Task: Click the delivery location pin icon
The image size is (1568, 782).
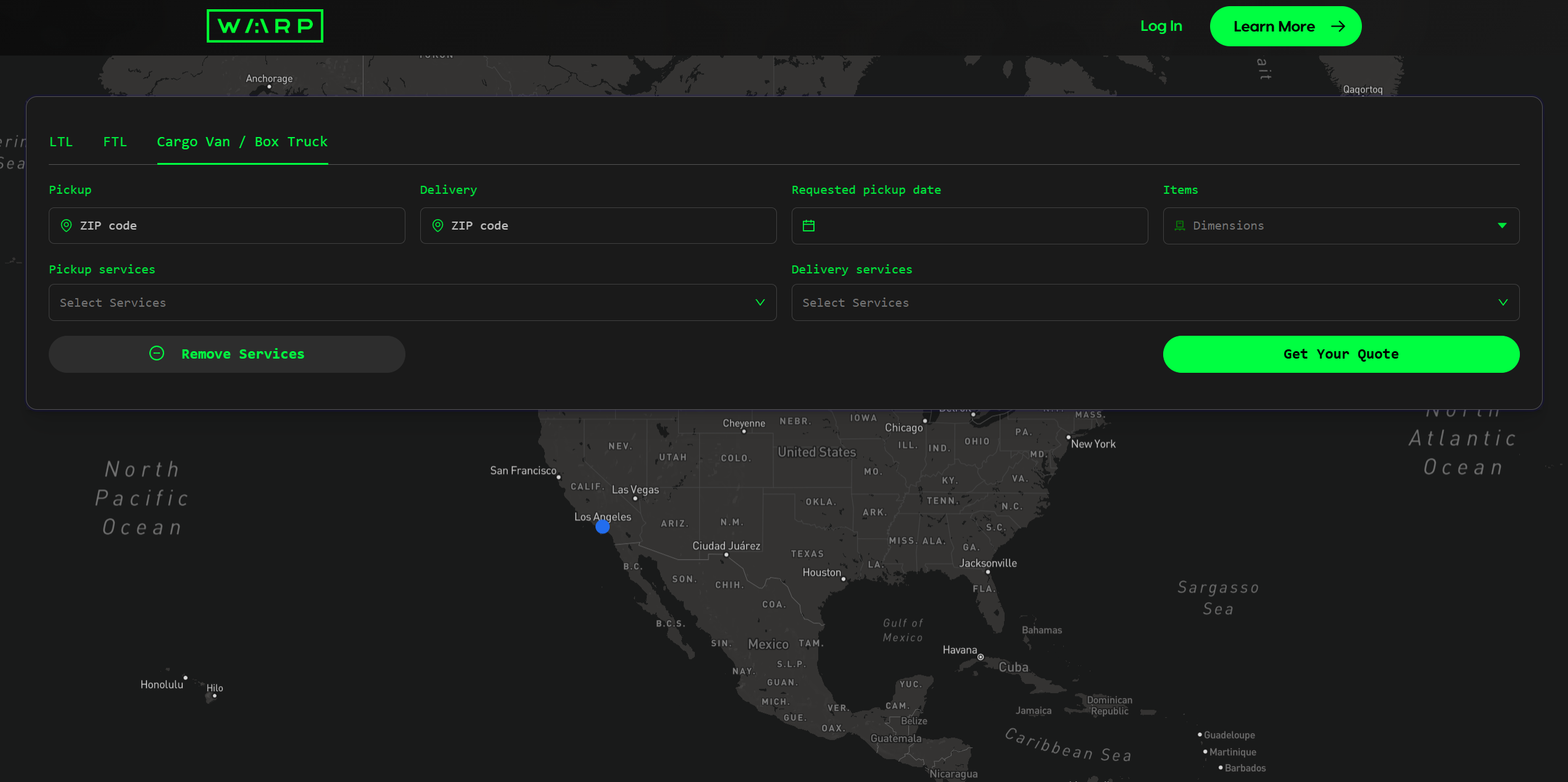Action: click(438, 225)
